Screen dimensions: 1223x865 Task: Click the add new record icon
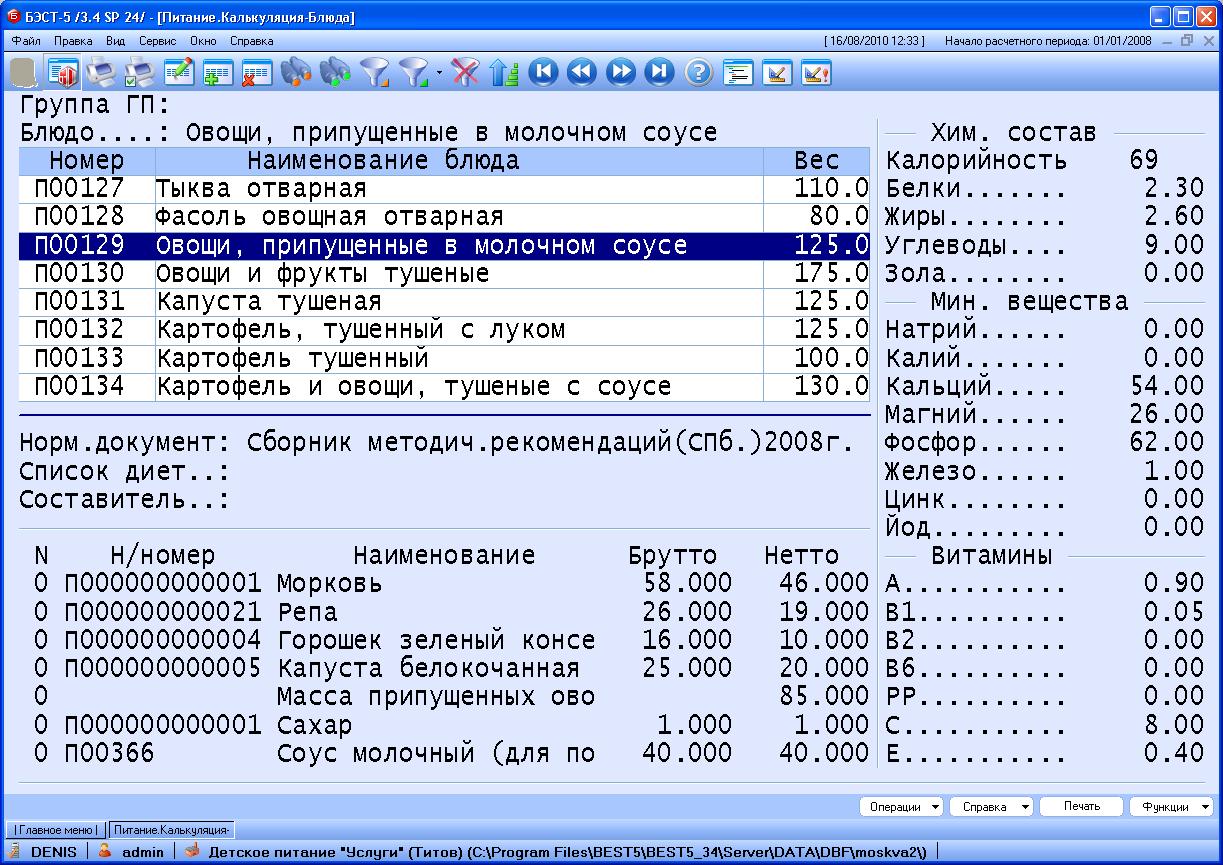coord(218,72)
